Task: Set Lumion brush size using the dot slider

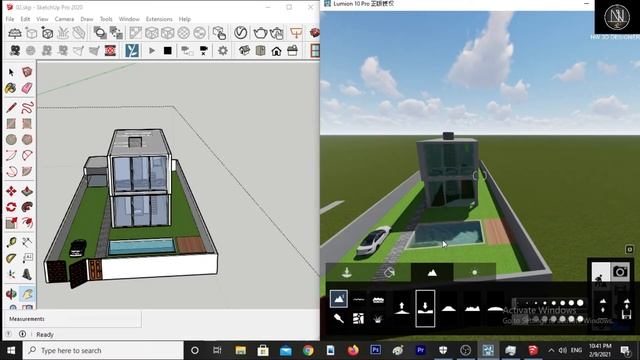Action: pyautogui.click(x=549, y=303)
